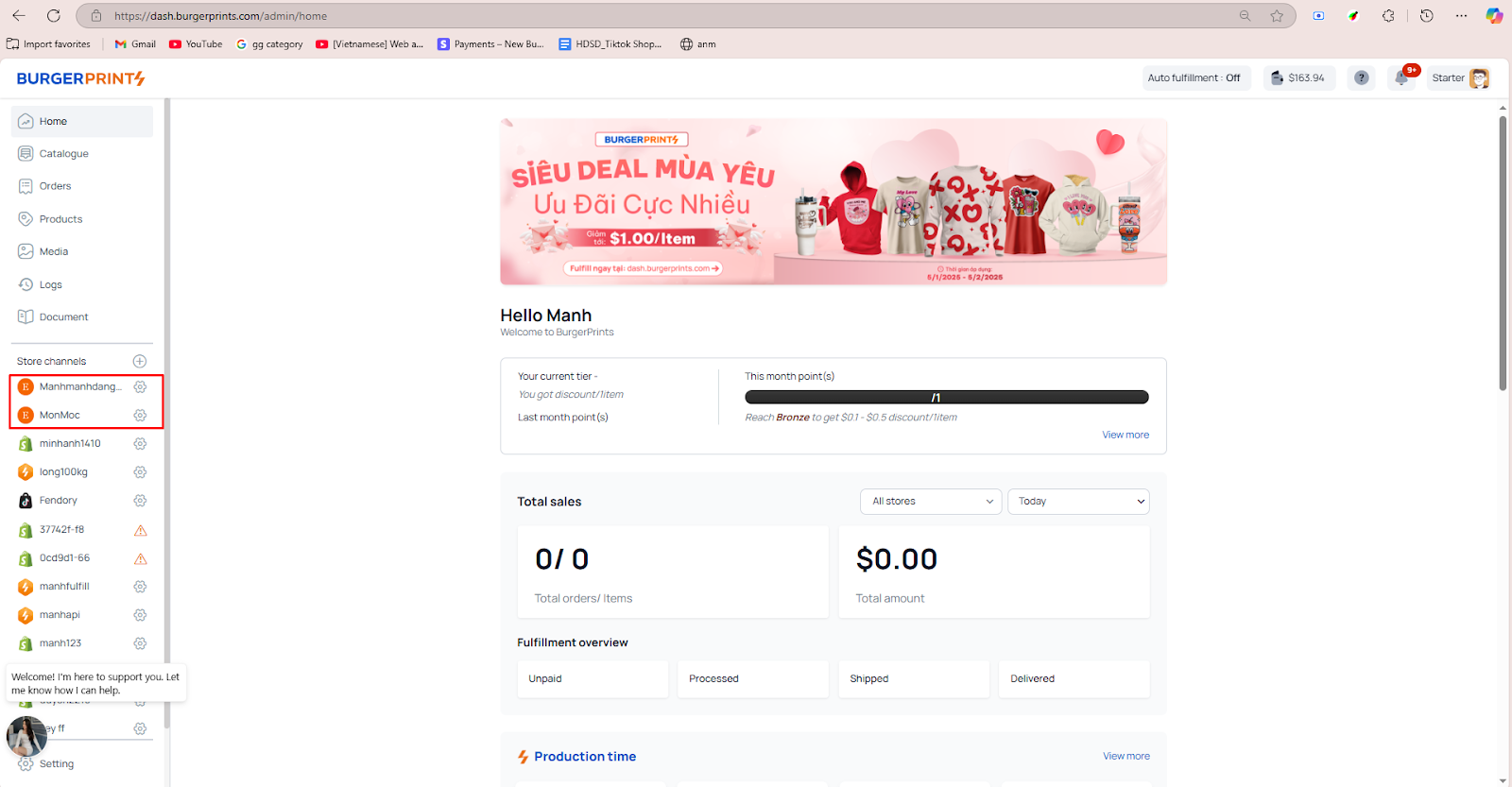Click warning icon for 37742f-f8 store
1512x787 pixels.
pyautogui.click(x=140, y=530)
